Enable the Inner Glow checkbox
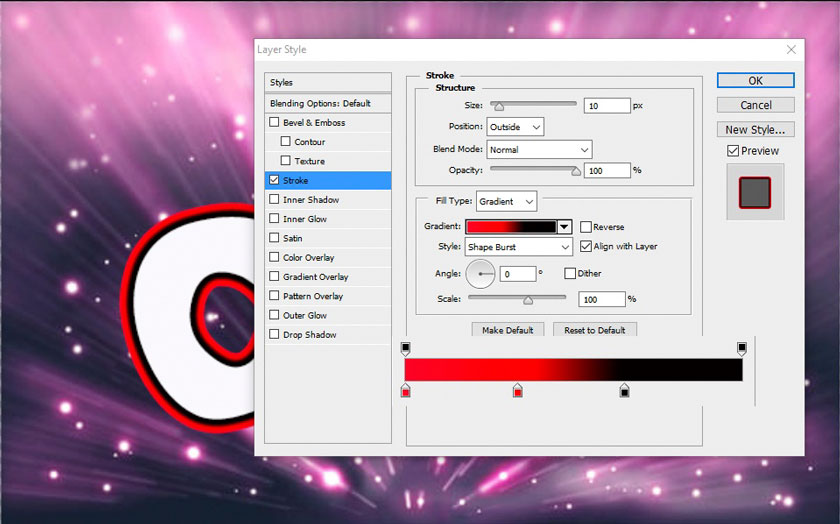Viewport: 840px width, 524px height. (x=274, y=219)
